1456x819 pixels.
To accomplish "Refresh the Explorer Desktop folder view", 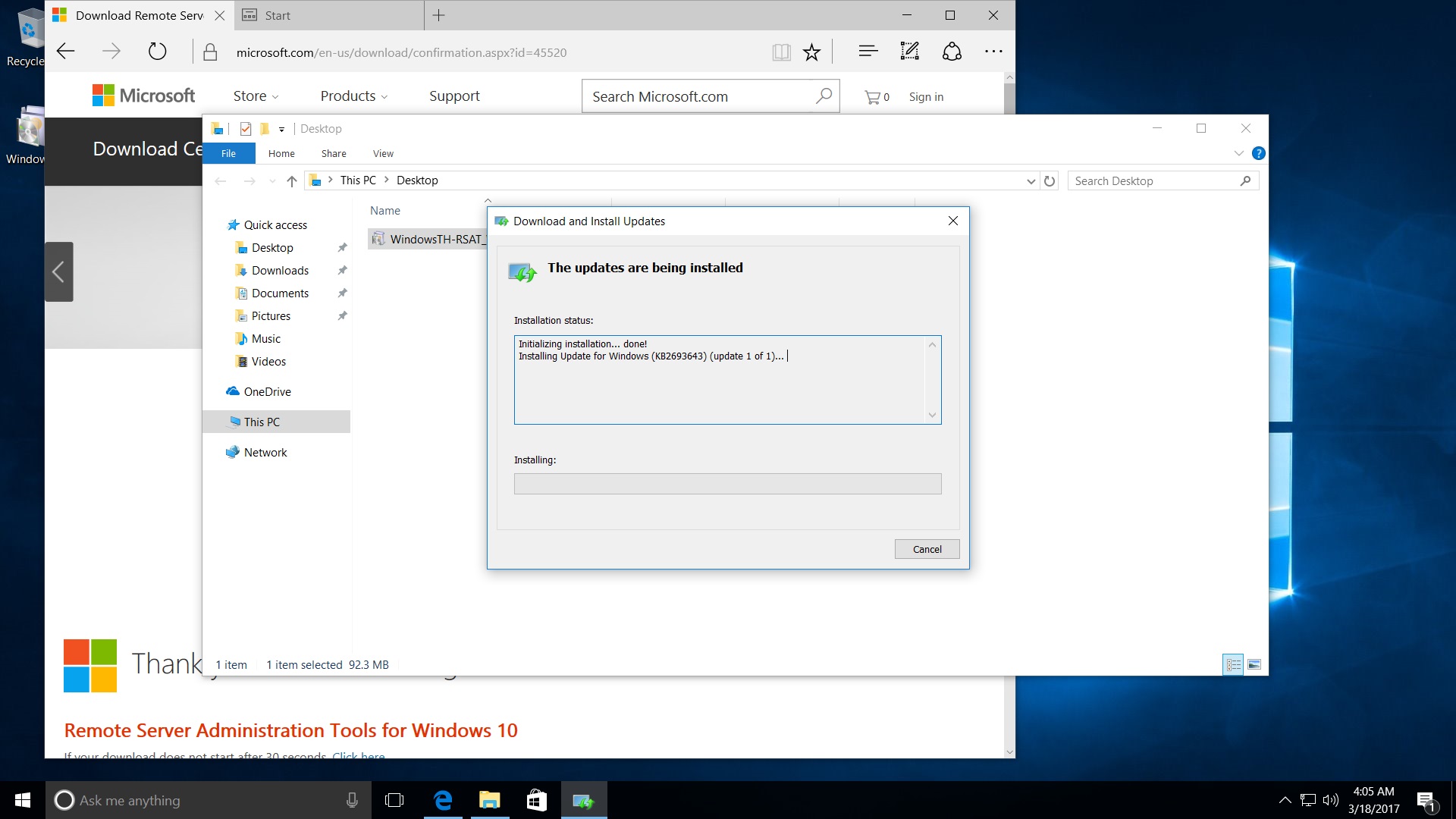I will coord(1050,180).
